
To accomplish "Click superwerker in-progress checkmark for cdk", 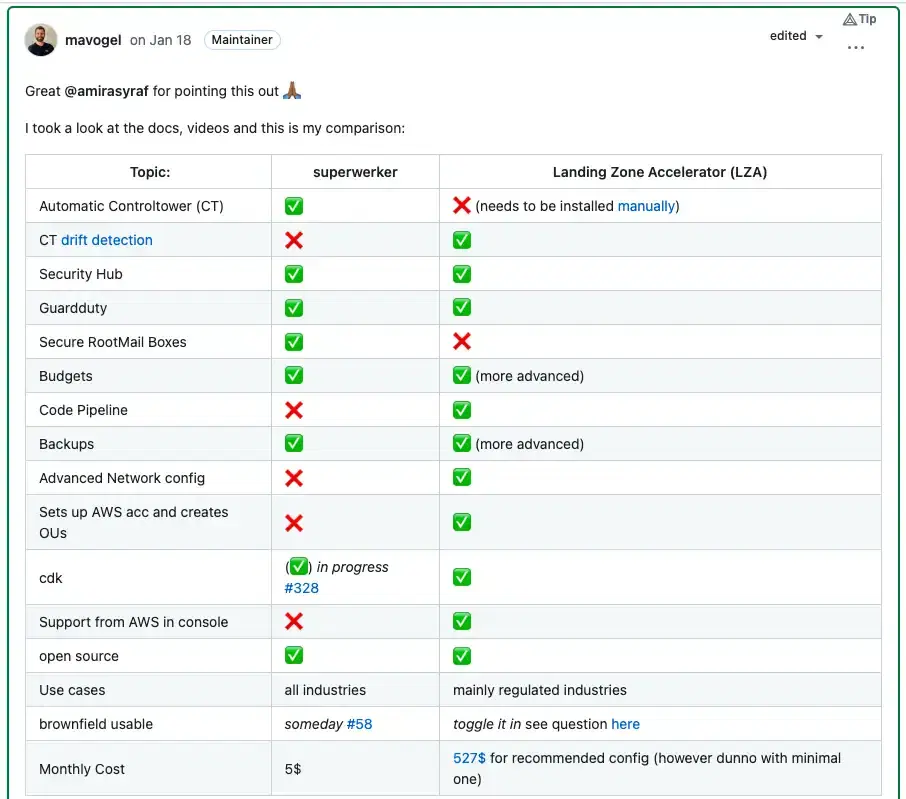I will tap(298, 567).
